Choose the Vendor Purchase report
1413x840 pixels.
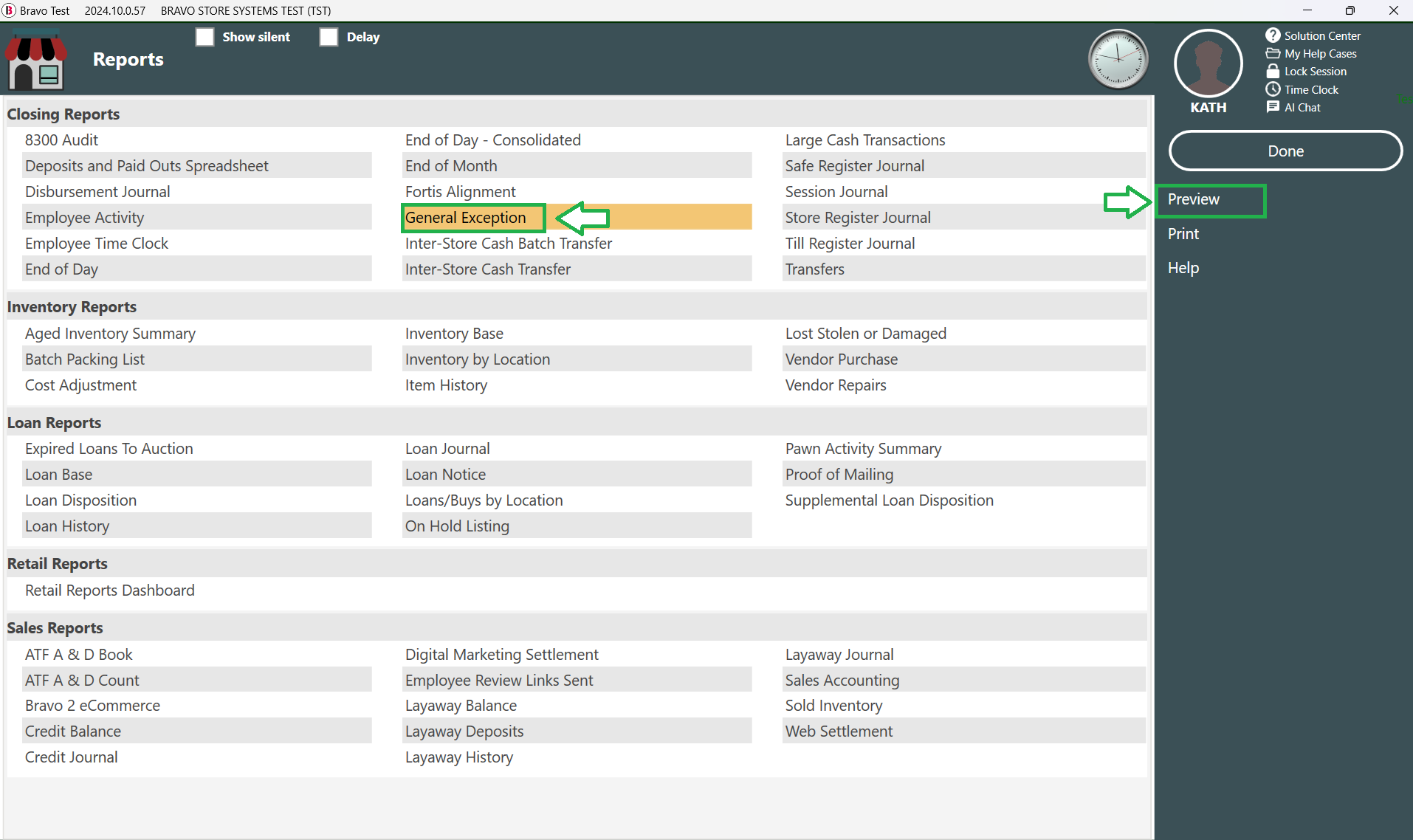click(964, 359)
